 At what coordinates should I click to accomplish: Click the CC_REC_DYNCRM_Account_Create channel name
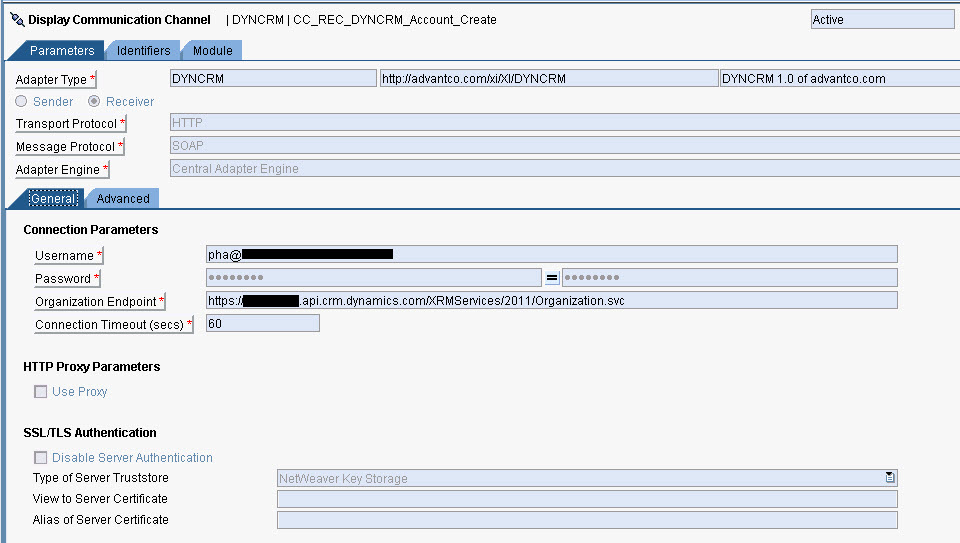click(395, 20)
